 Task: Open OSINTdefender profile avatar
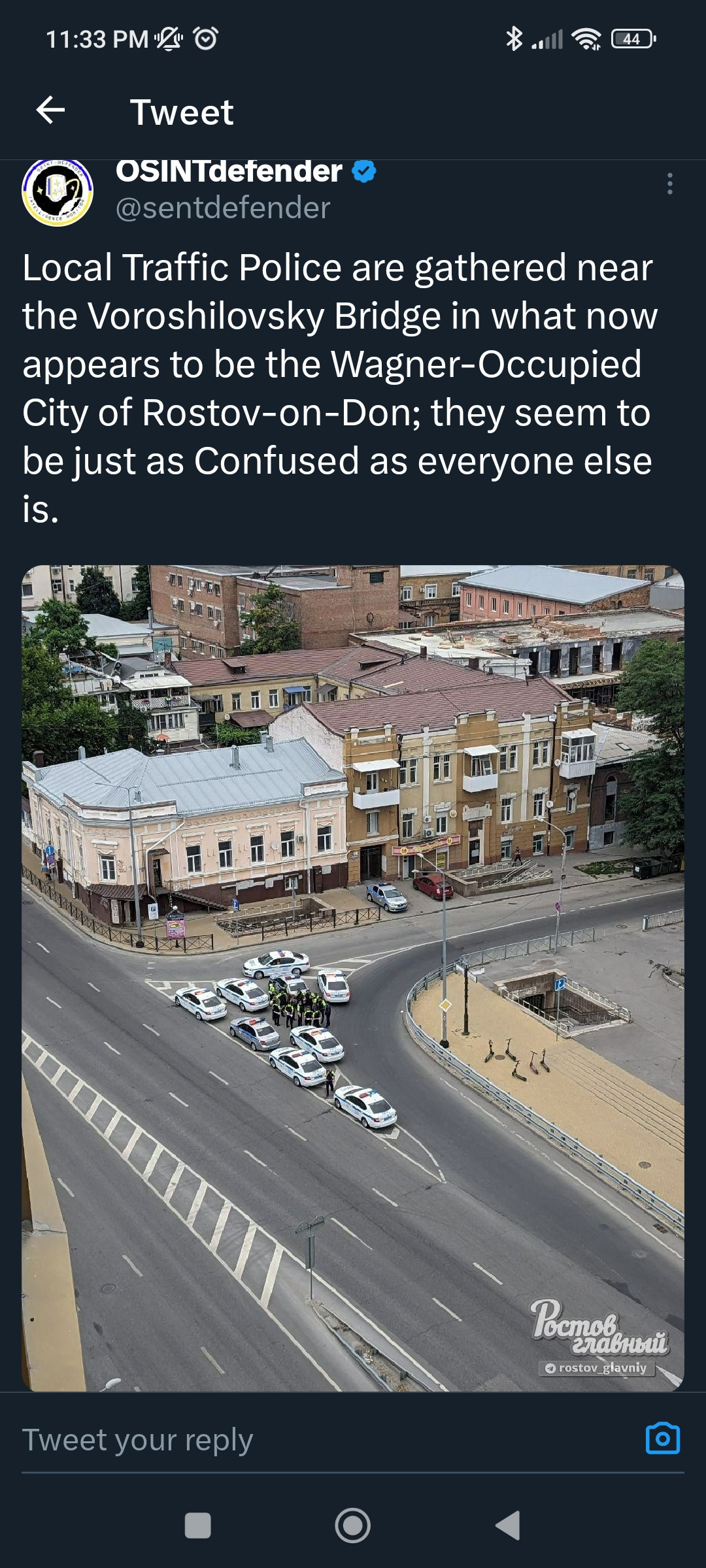pos(58,191)
